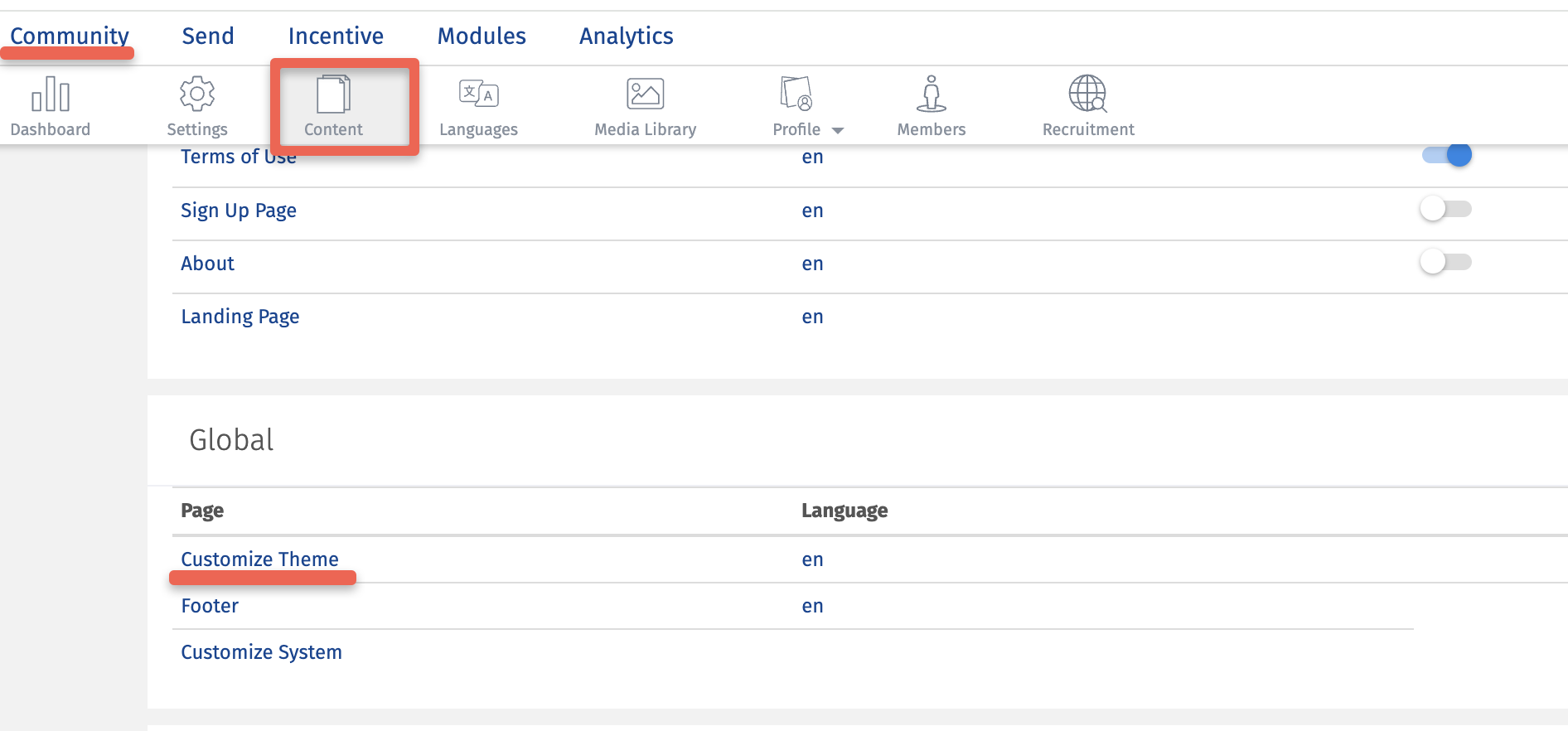This screenshot has height=731, width=1568.
Task: Open the Customize System link
Action: click(x=261, y=652)
